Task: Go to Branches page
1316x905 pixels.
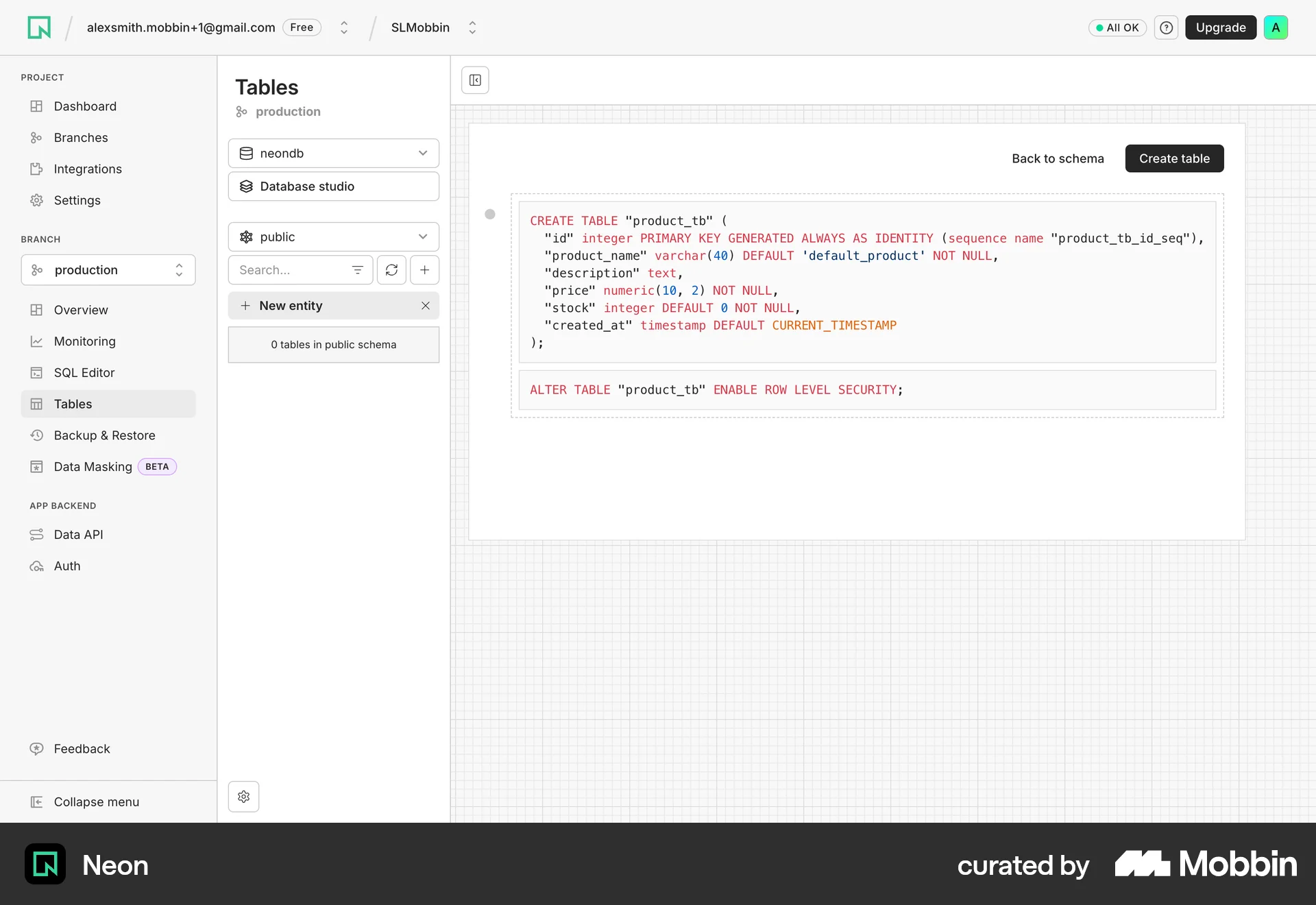Action: [108, 138]
